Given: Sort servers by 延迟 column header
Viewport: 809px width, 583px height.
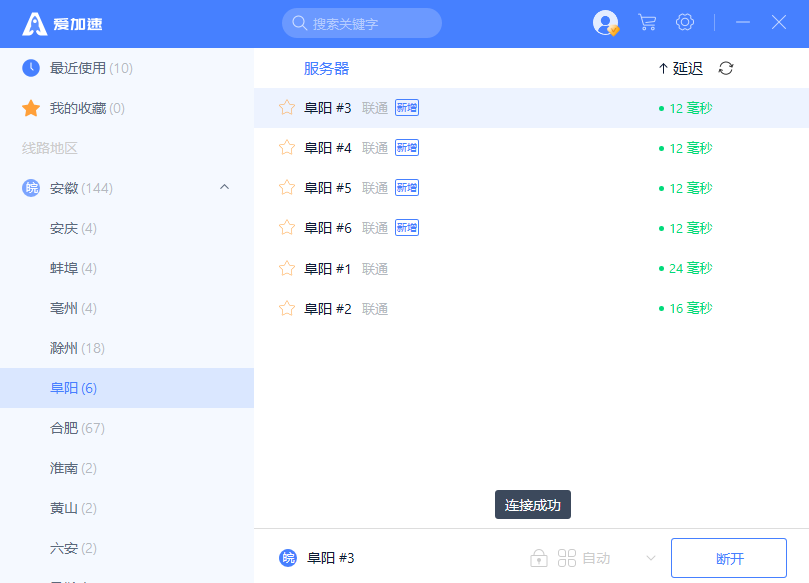Looking at the screenshot, I should coord(681,68).
